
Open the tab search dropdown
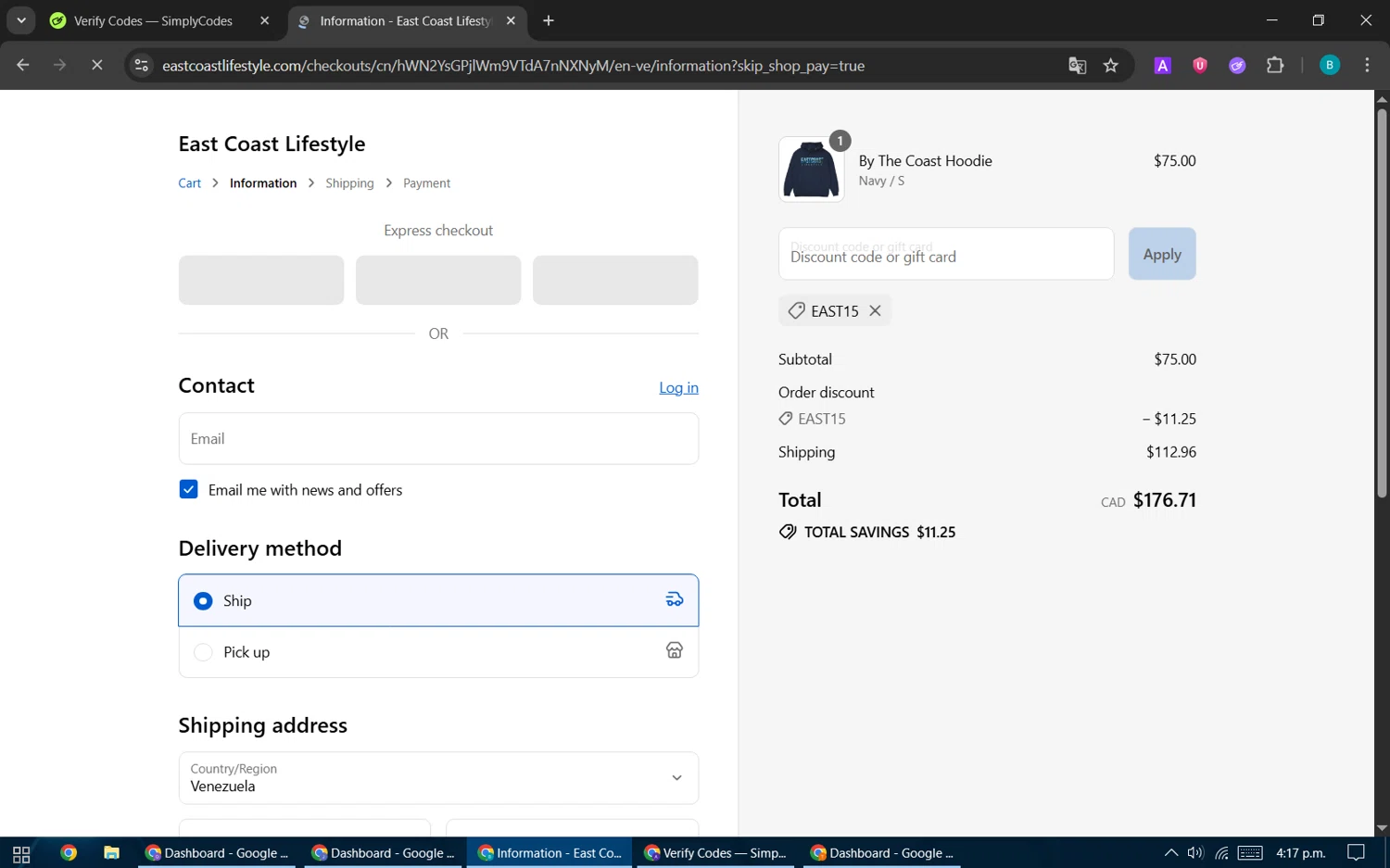click(x=20, y=20)
